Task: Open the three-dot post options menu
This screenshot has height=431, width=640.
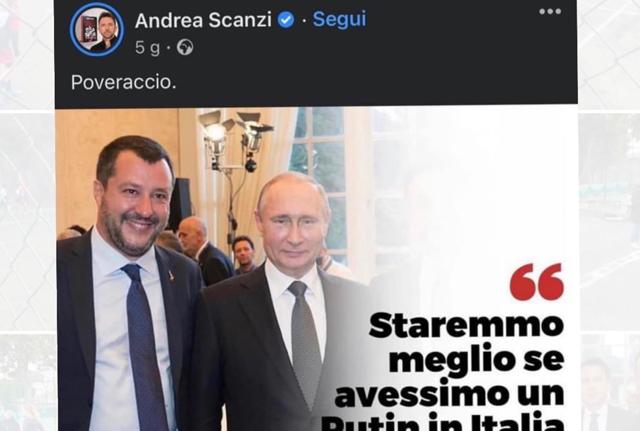Action: point(550,11)
